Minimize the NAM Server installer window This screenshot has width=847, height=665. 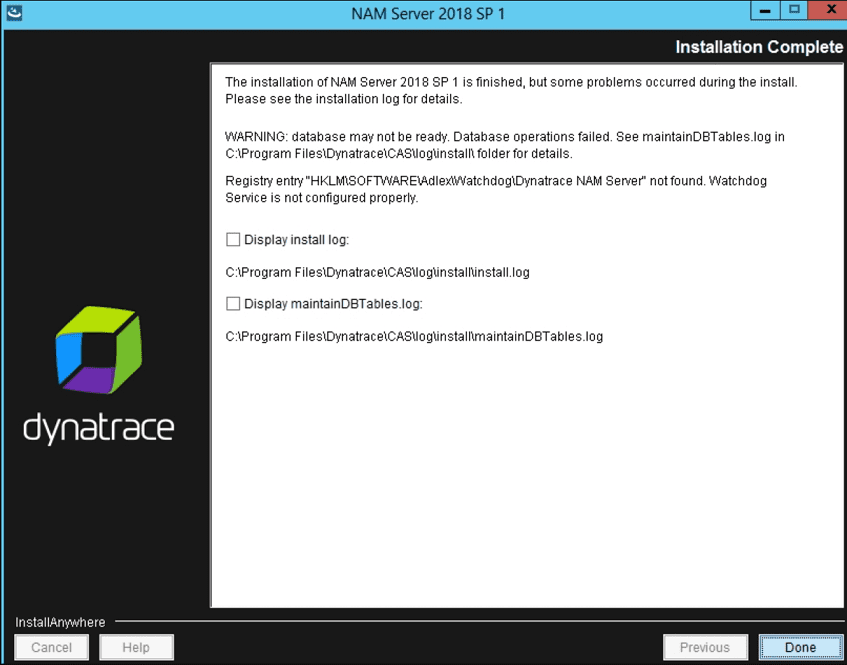click(x=764, y=10)
